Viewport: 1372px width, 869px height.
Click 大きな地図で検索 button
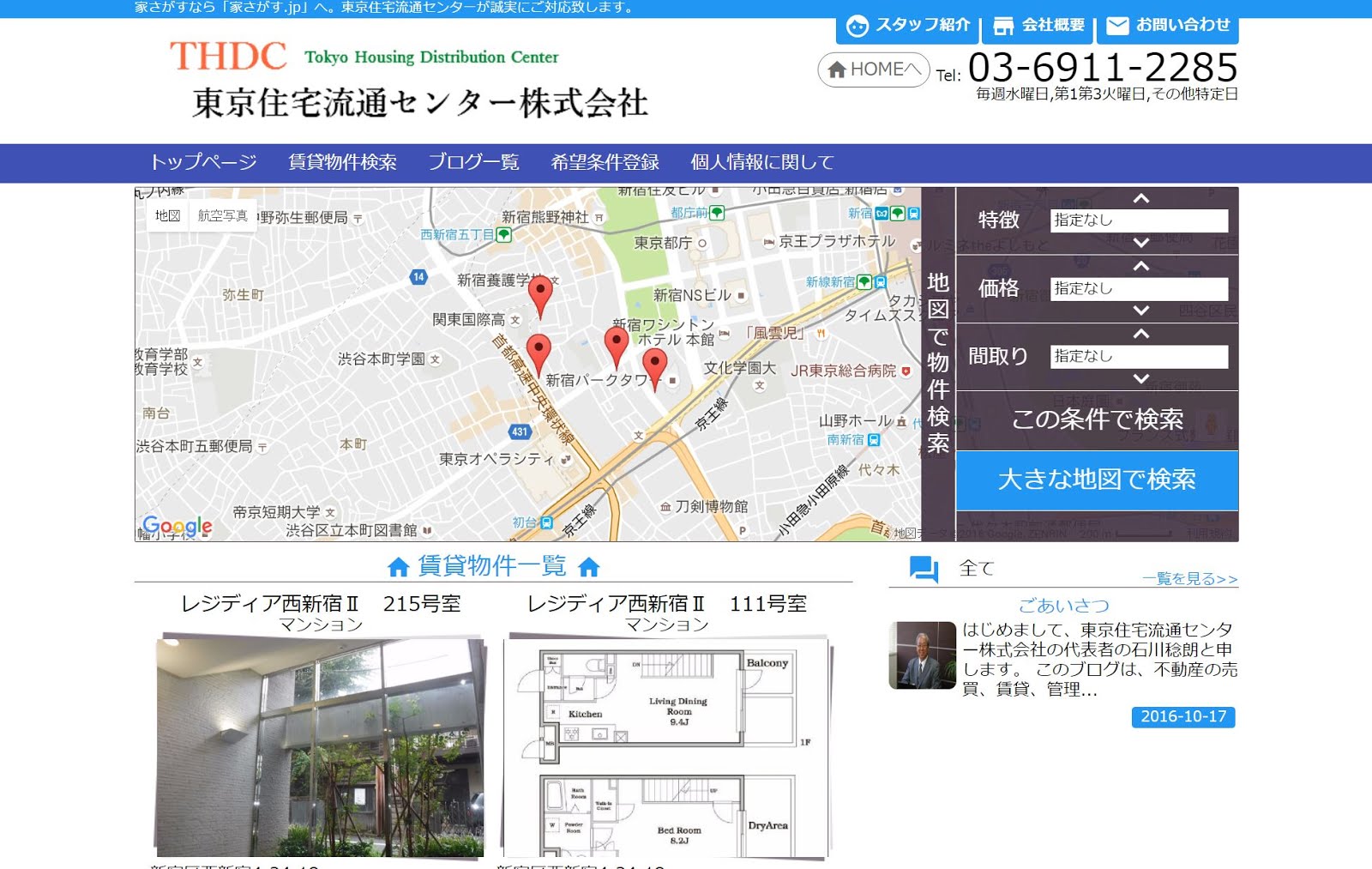pyautogui.click(x=1097, y=480)
